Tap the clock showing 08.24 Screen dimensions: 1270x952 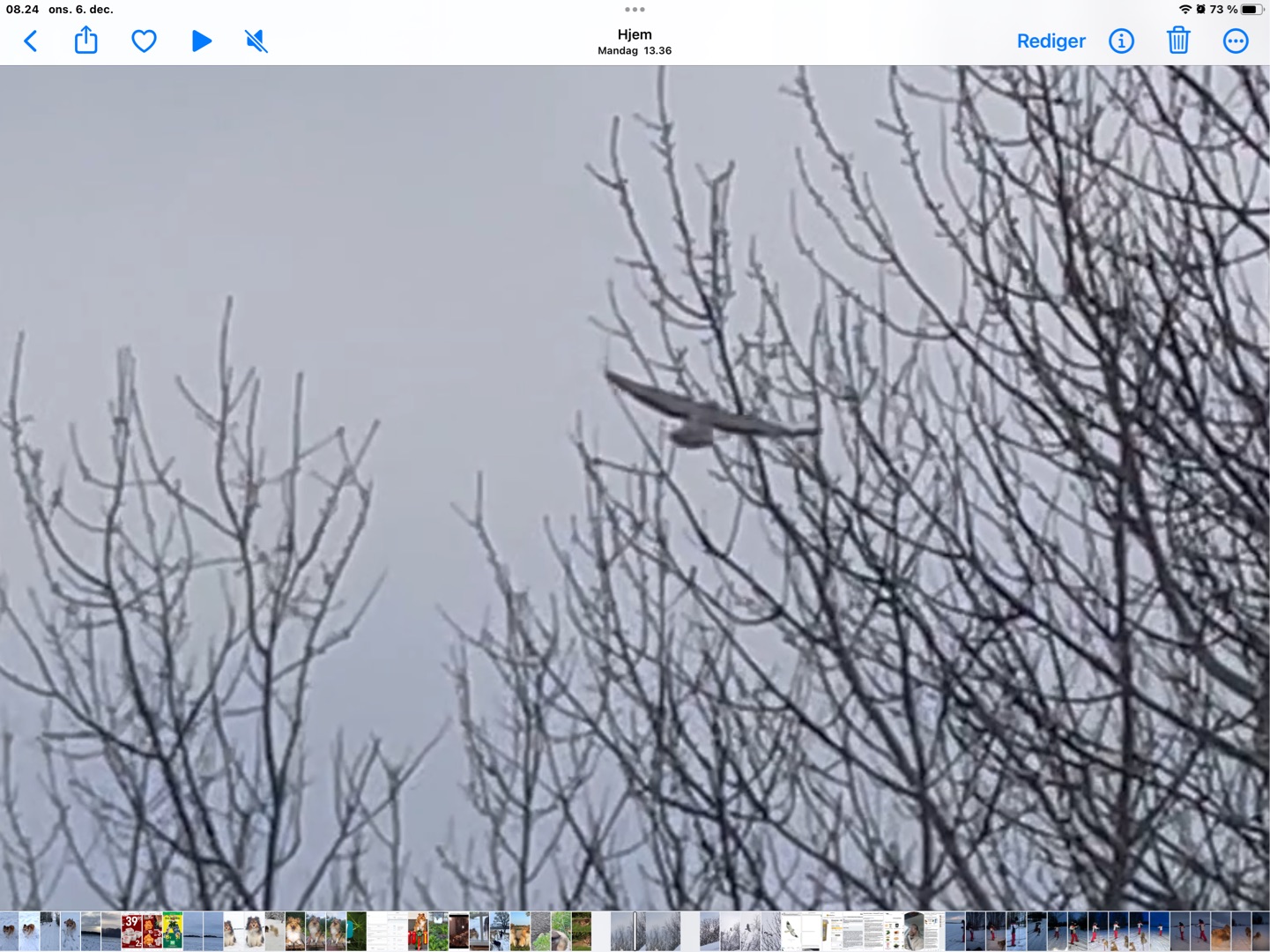click(22, 10)
